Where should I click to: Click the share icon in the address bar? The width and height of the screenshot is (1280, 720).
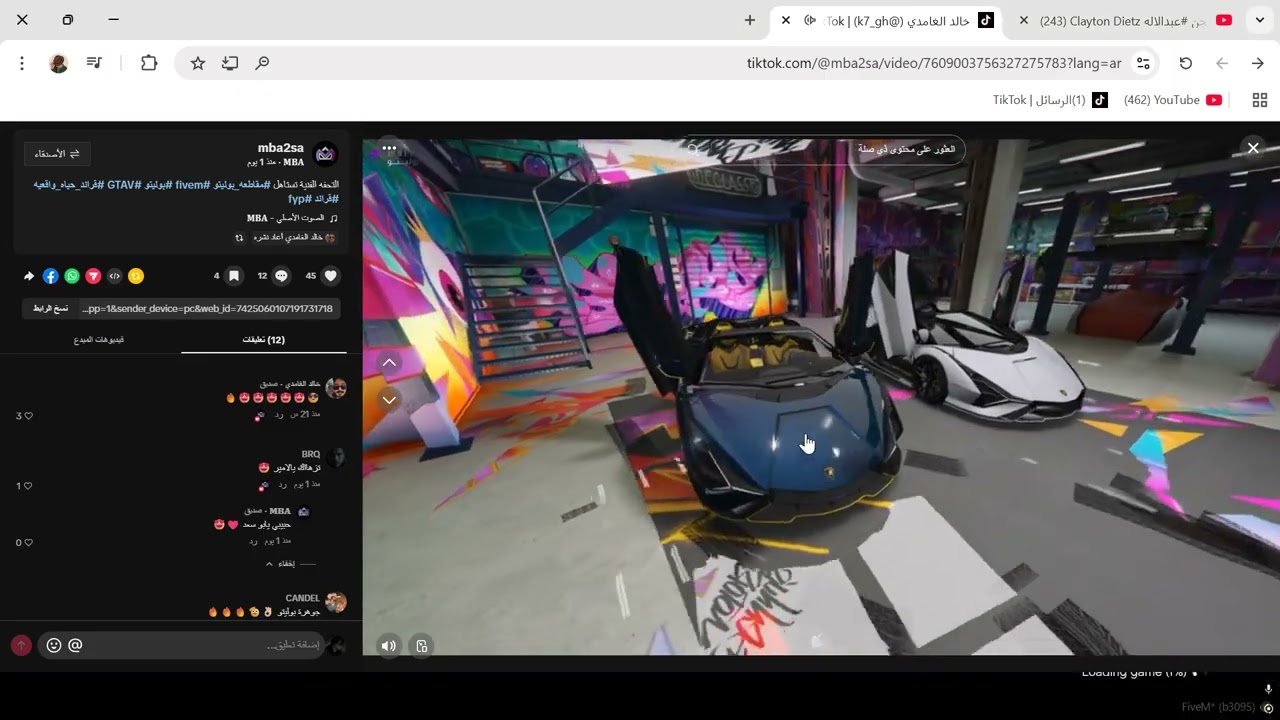(230, 63)
